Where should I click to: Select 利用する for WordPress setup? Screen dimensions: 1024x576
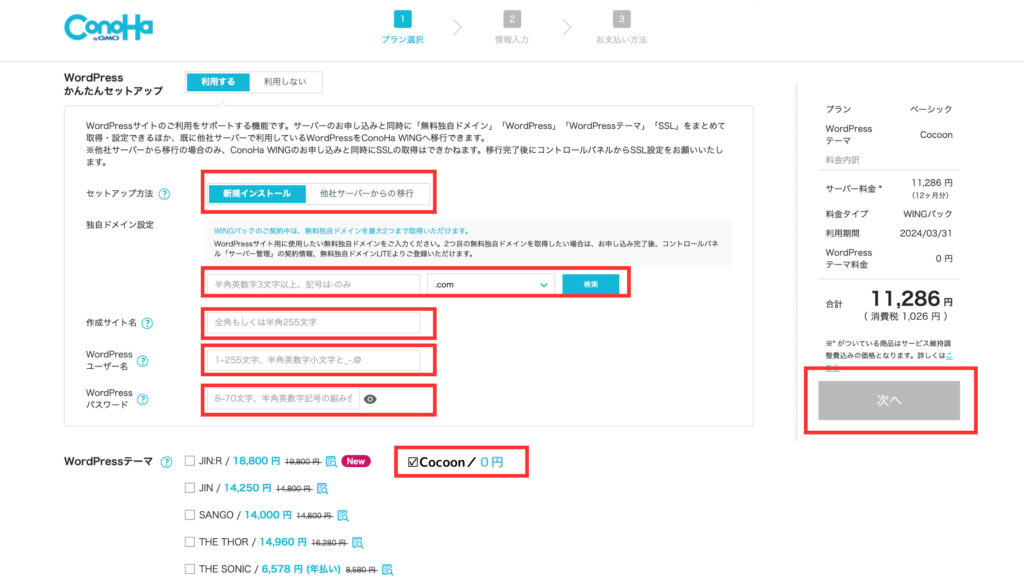click(218, 82)
